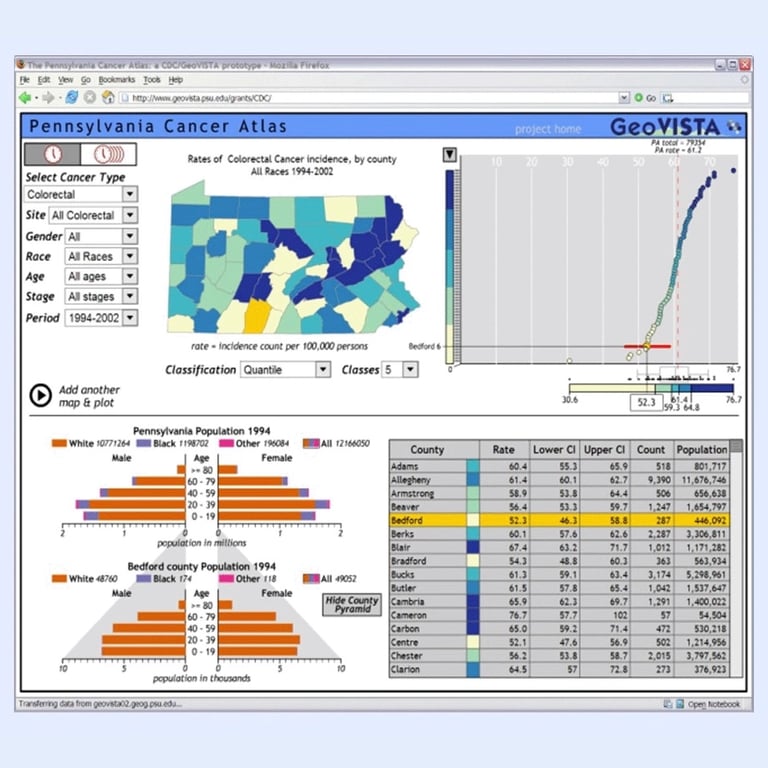The width and height of the screenshot is (768, 768).
Task: Click the dark blue legend bar segment
Action: click(x=712, y=388)
